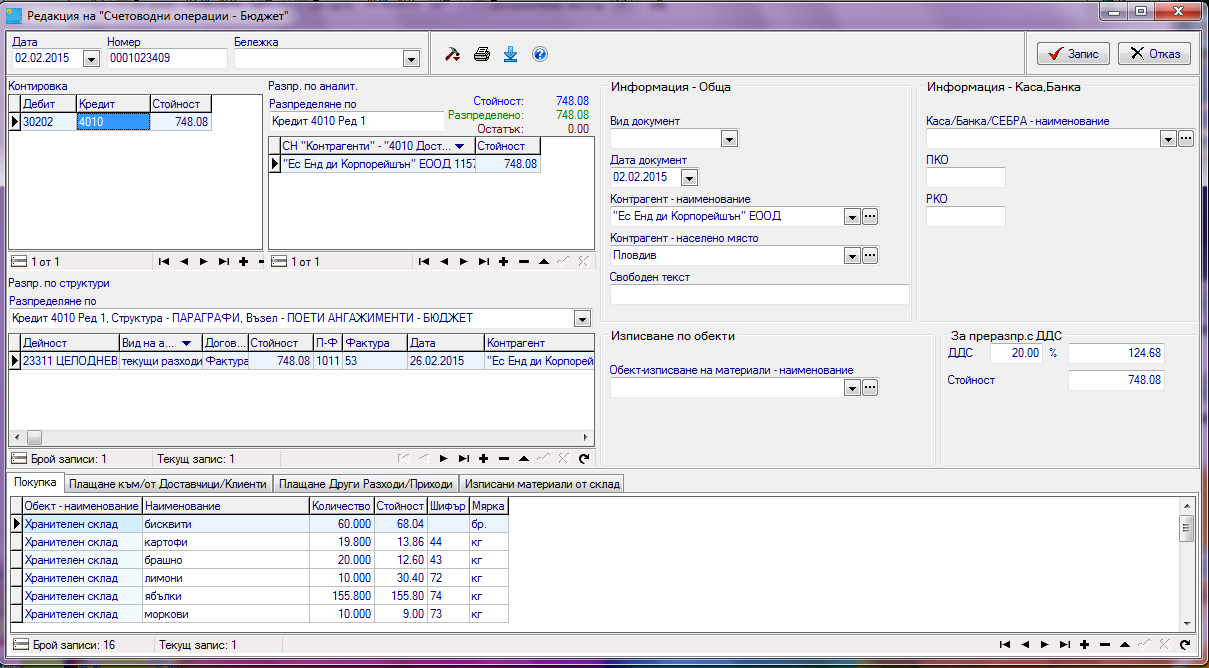Screen dimensions: 1209x668
Task: Add a record with plus in Разпр. по структури navigator
Action: pyautogui.click(x=483, y=458)
